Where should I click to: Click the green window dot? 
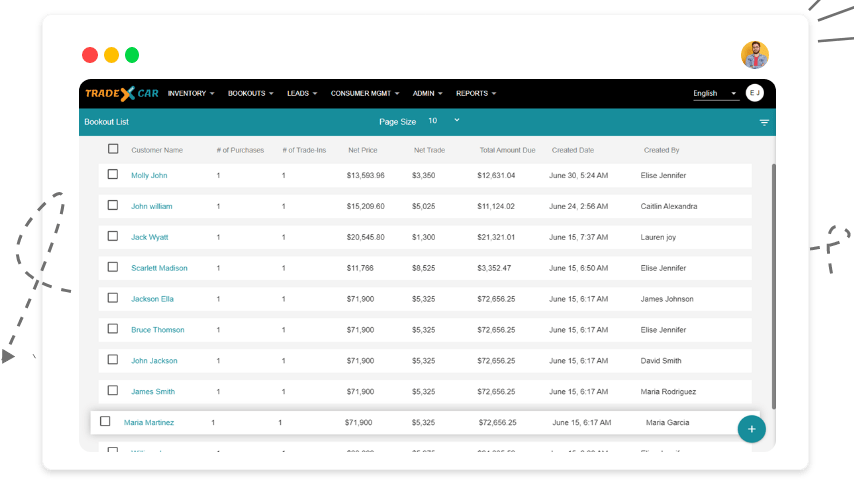[132, 55]
